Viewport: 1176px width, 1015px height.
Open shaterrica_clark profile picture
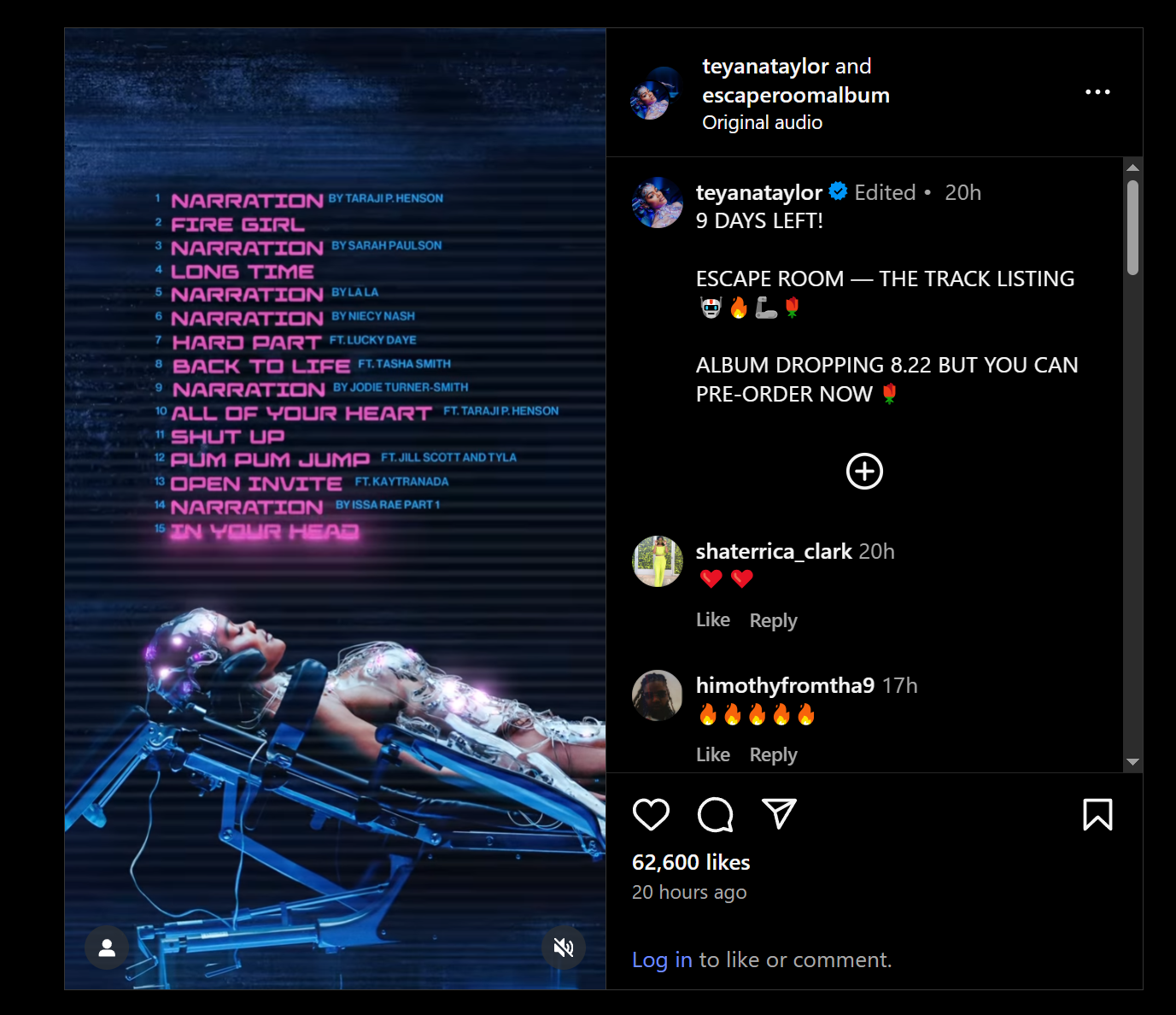658,561
